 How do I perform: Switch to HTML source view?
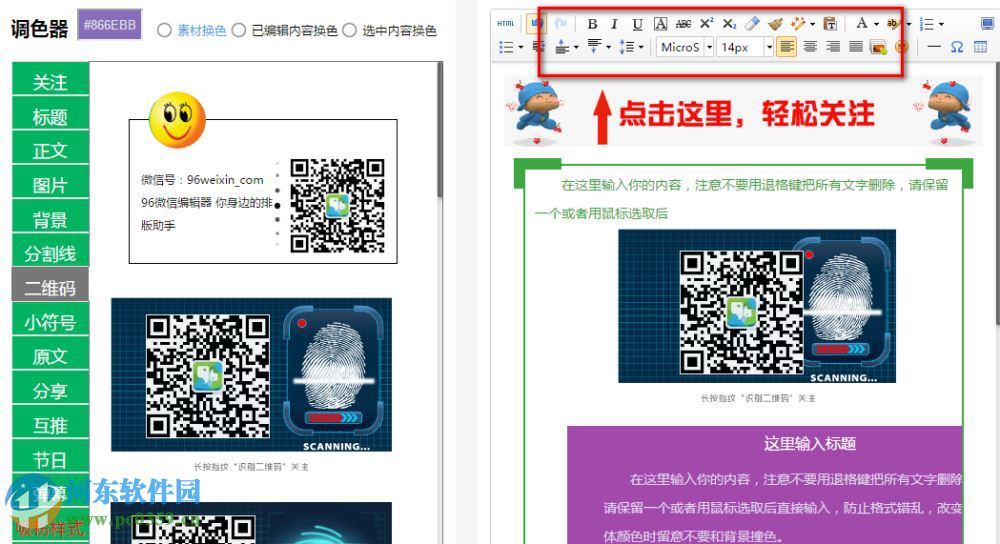pos(506,24)
